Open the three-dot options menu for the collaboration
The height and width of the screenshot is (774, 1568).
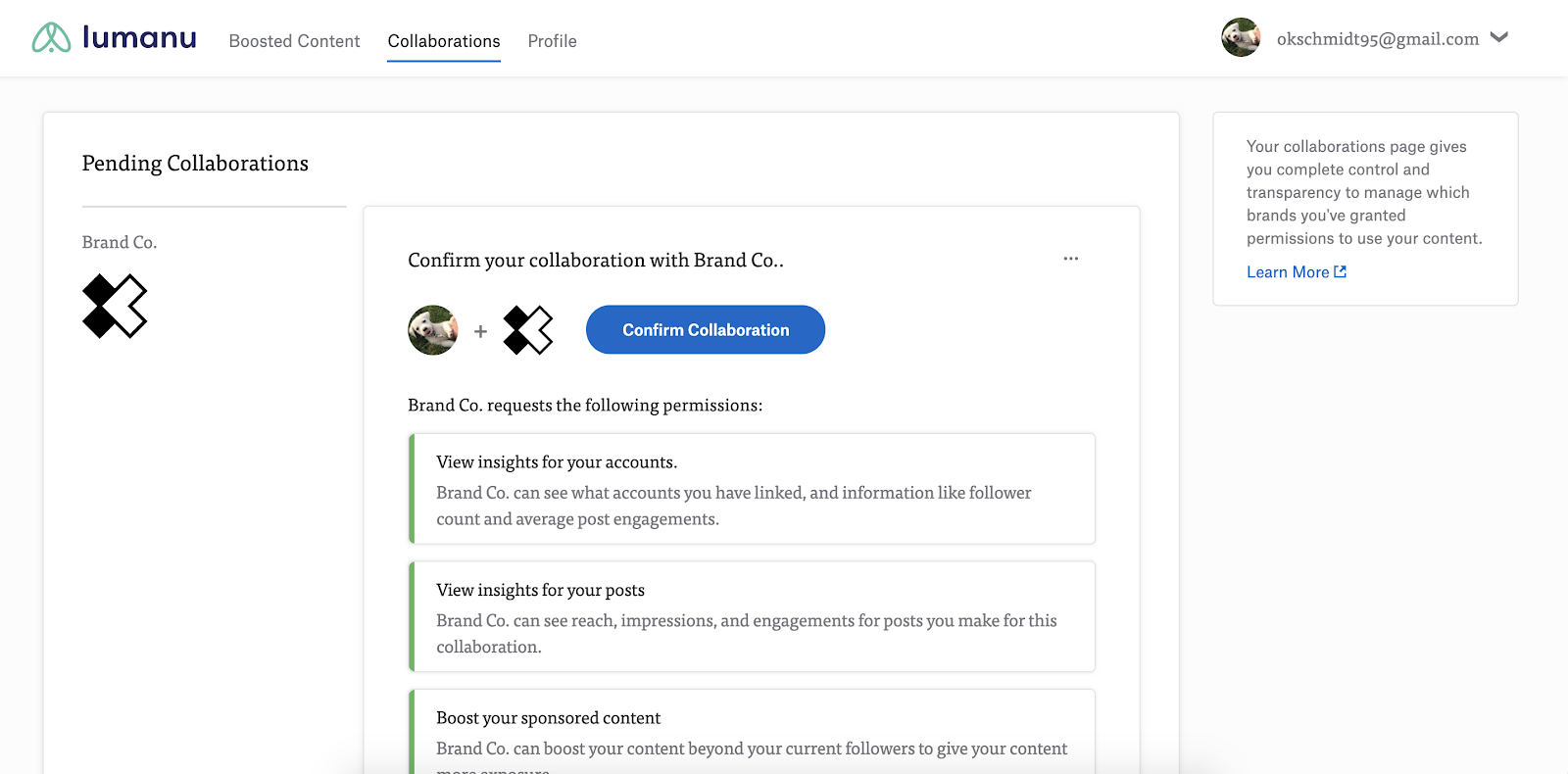pyautogui.click(x=1070, y=259)
